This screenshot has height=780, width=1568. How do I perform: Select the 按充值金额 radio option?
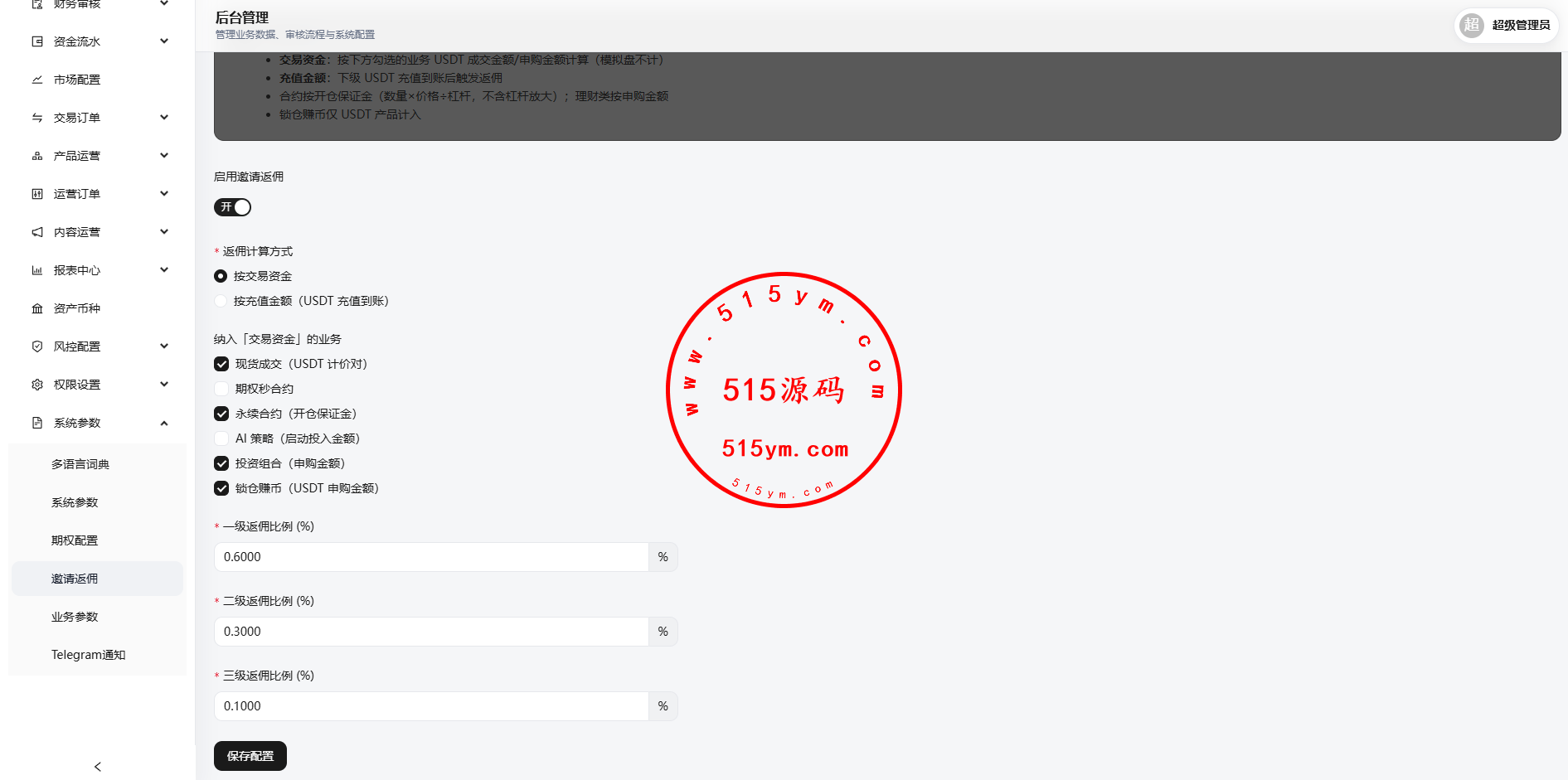[221, 301]
